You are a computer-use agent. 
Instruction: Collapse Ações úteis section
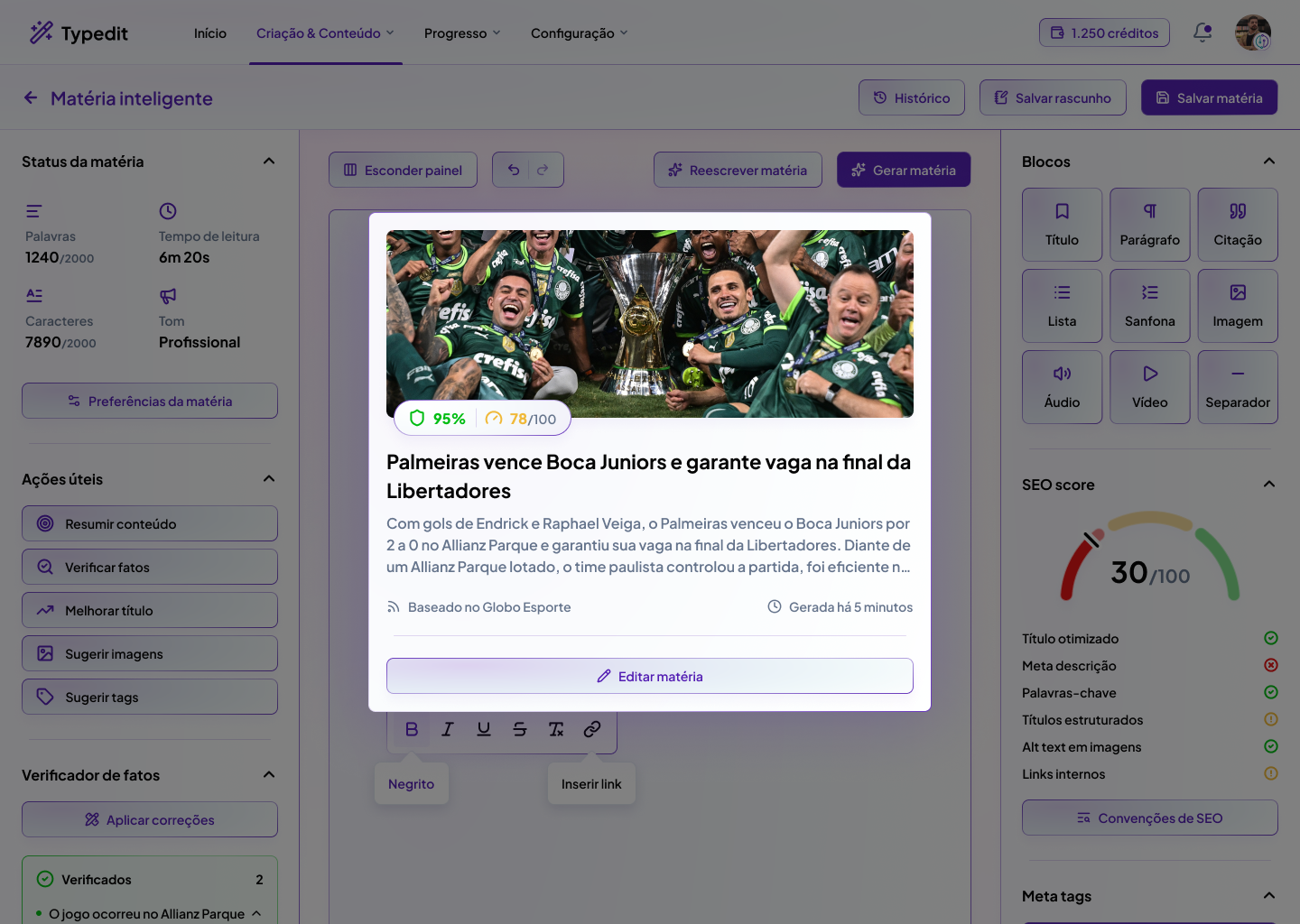click(269, 479)
